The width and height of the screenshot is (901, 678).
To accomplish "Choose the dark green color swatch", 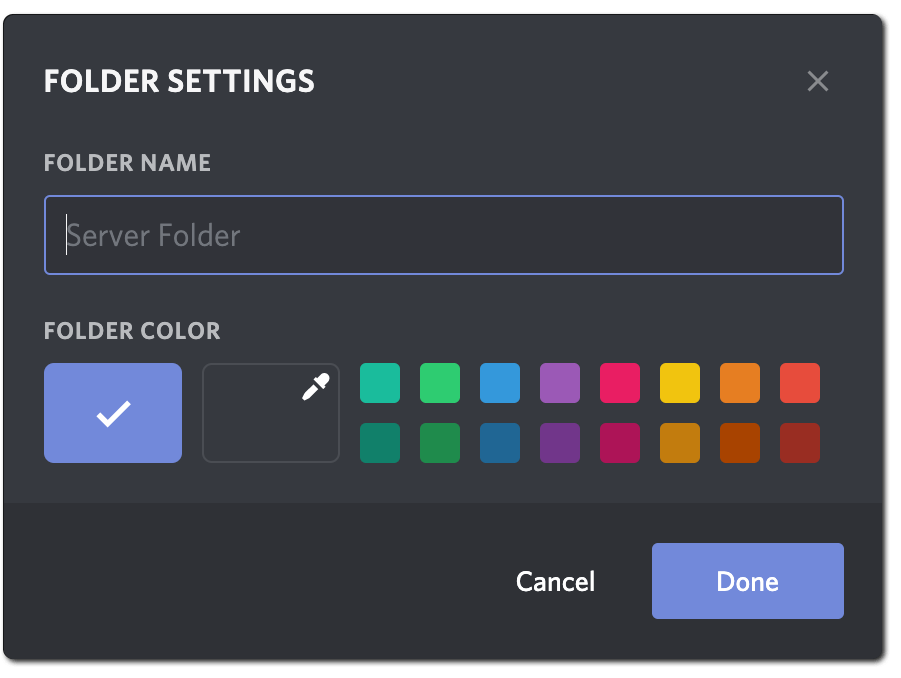I will 440,443.
